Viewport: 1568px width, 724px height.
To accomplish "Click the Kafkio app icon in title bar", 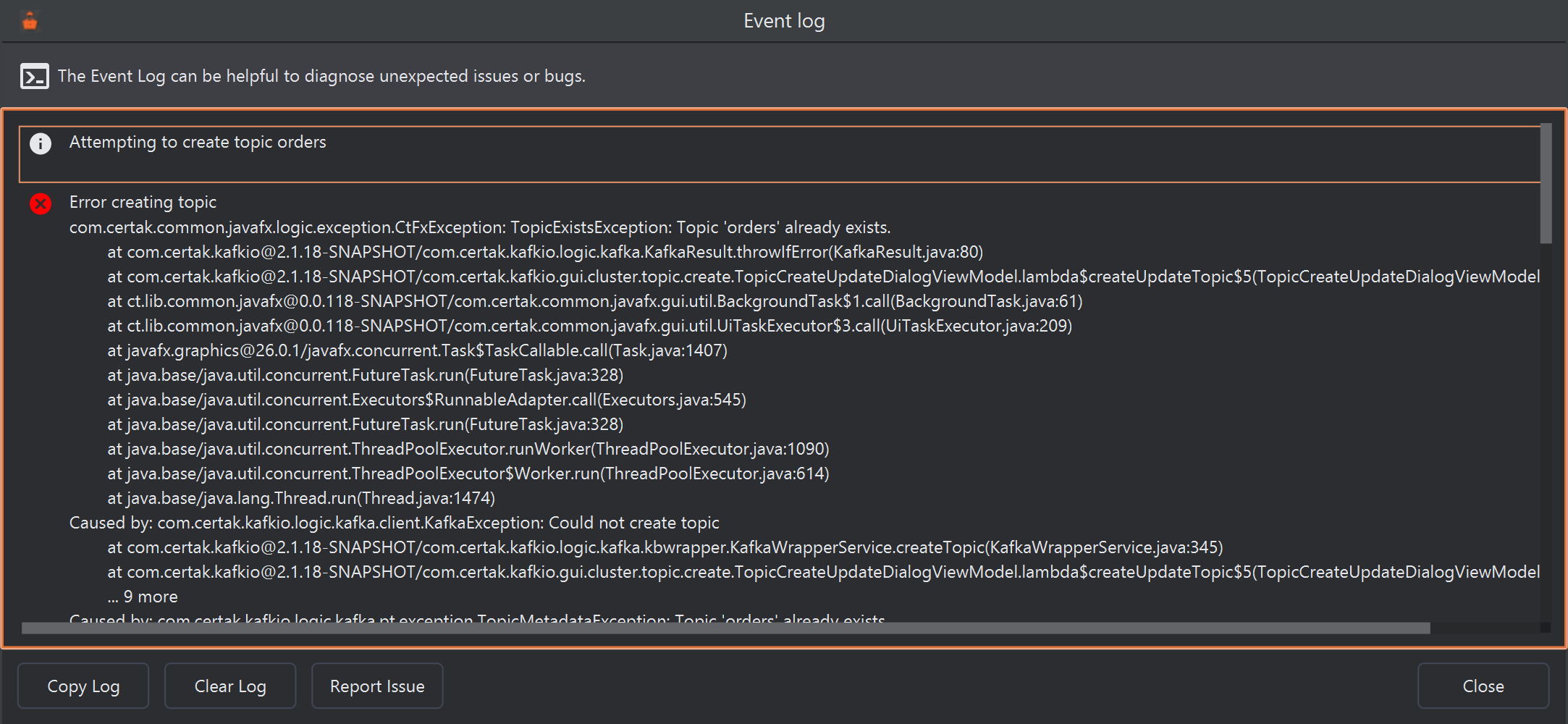I will [x=30, y=22].
